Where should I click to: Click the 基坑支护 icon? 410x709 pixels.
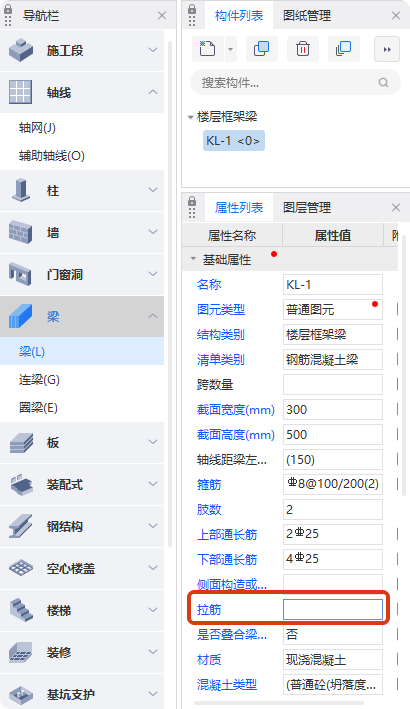(21, 694)
